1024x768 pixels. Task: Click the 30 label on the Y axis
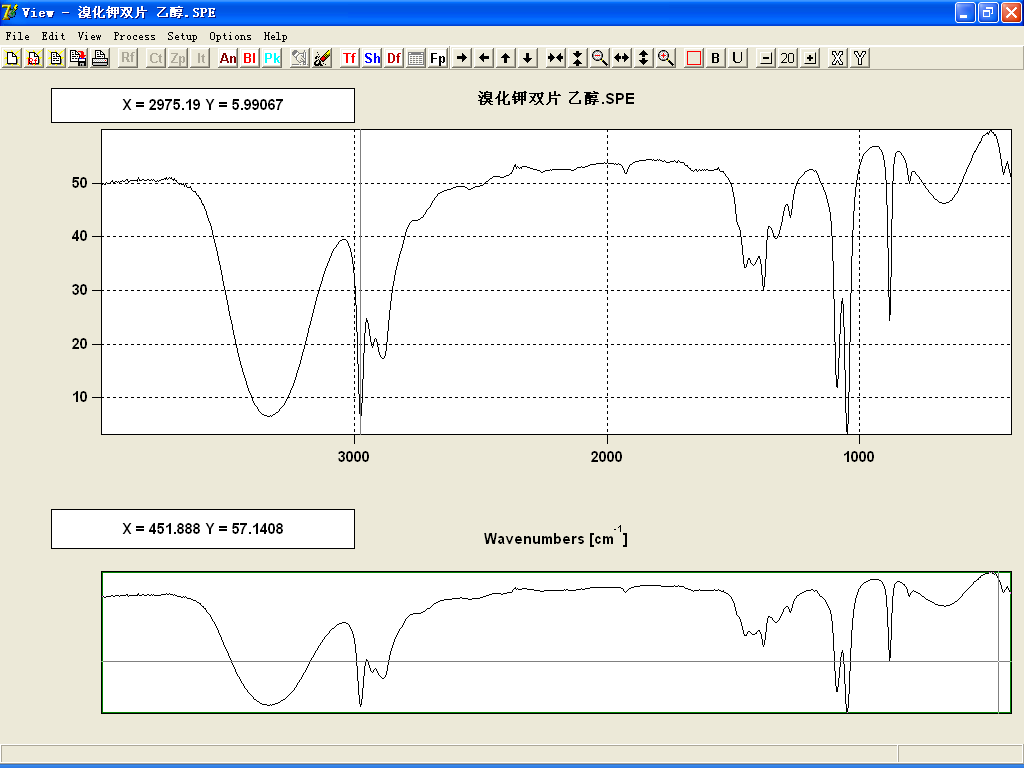tap(80, 290)
